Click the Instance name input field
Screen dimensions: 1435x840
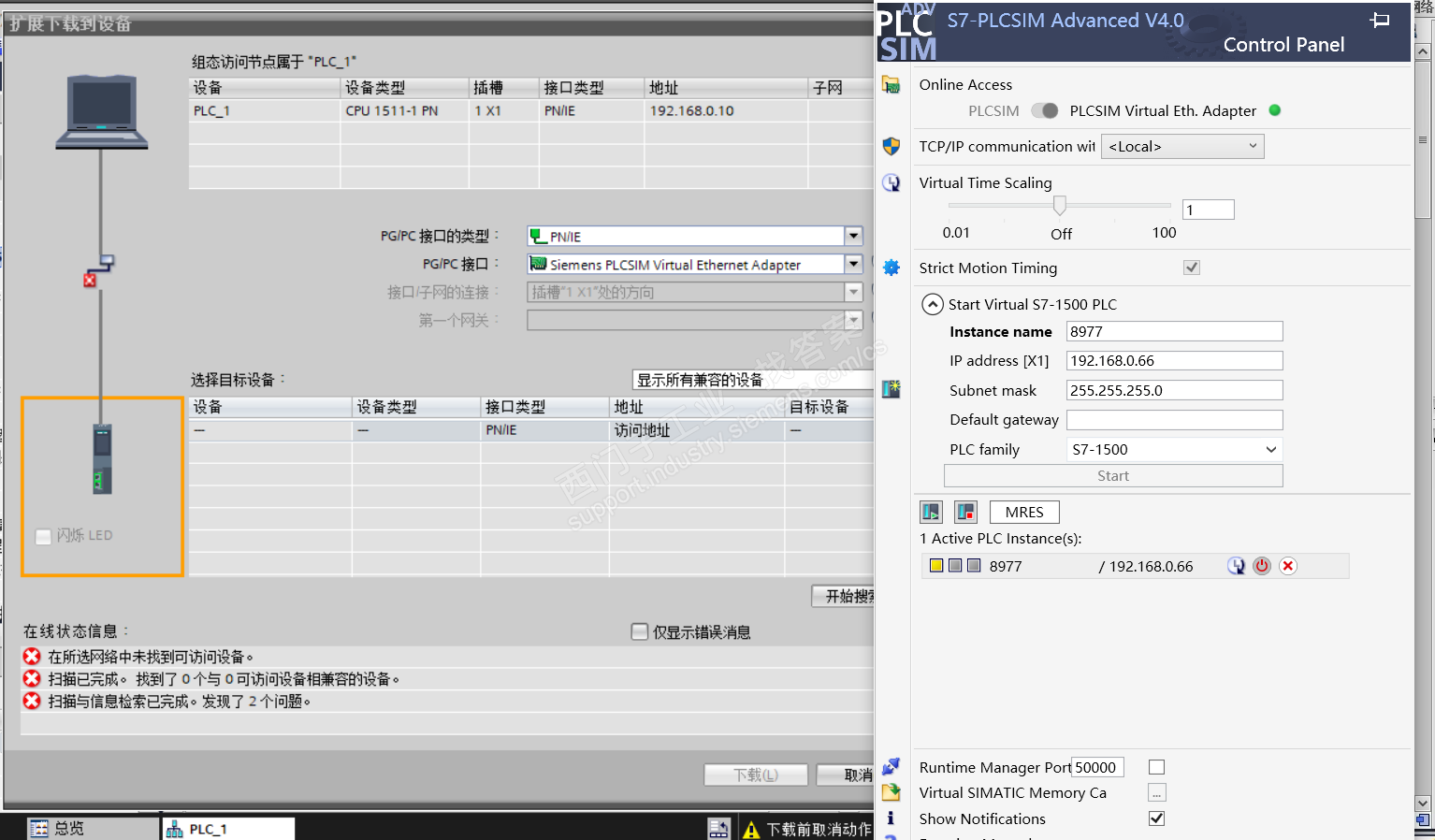coord(1174,331)
